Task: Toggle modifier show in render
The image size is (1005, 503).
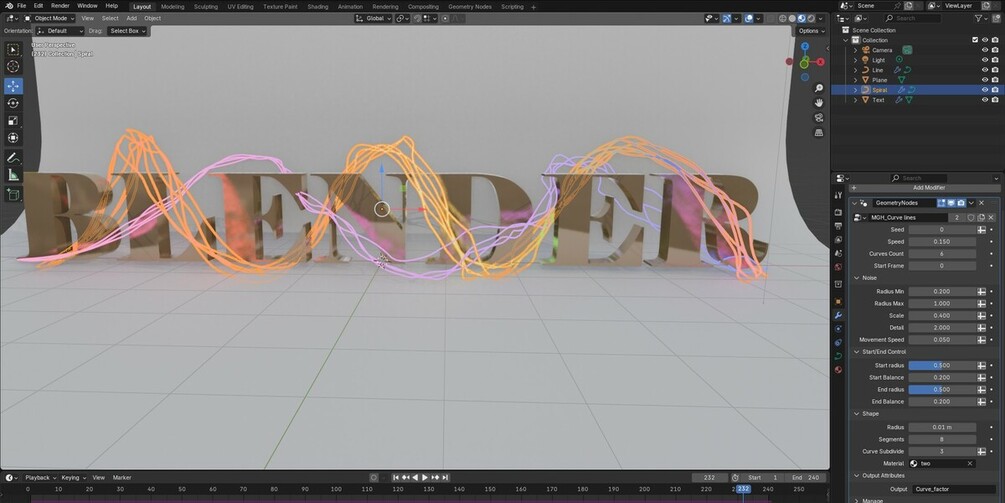Action: [961, 202]
